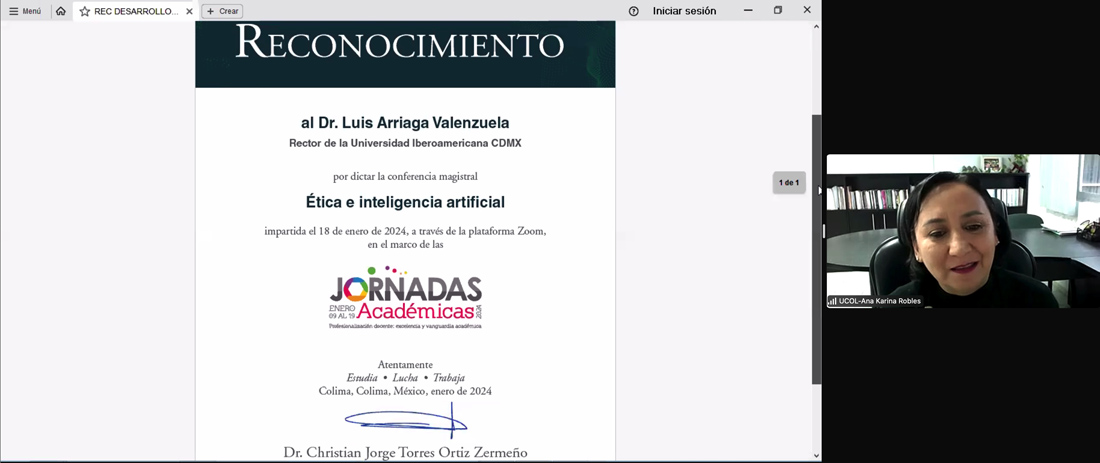Click the vertical scrollbar thumb

tap(816, 249)
